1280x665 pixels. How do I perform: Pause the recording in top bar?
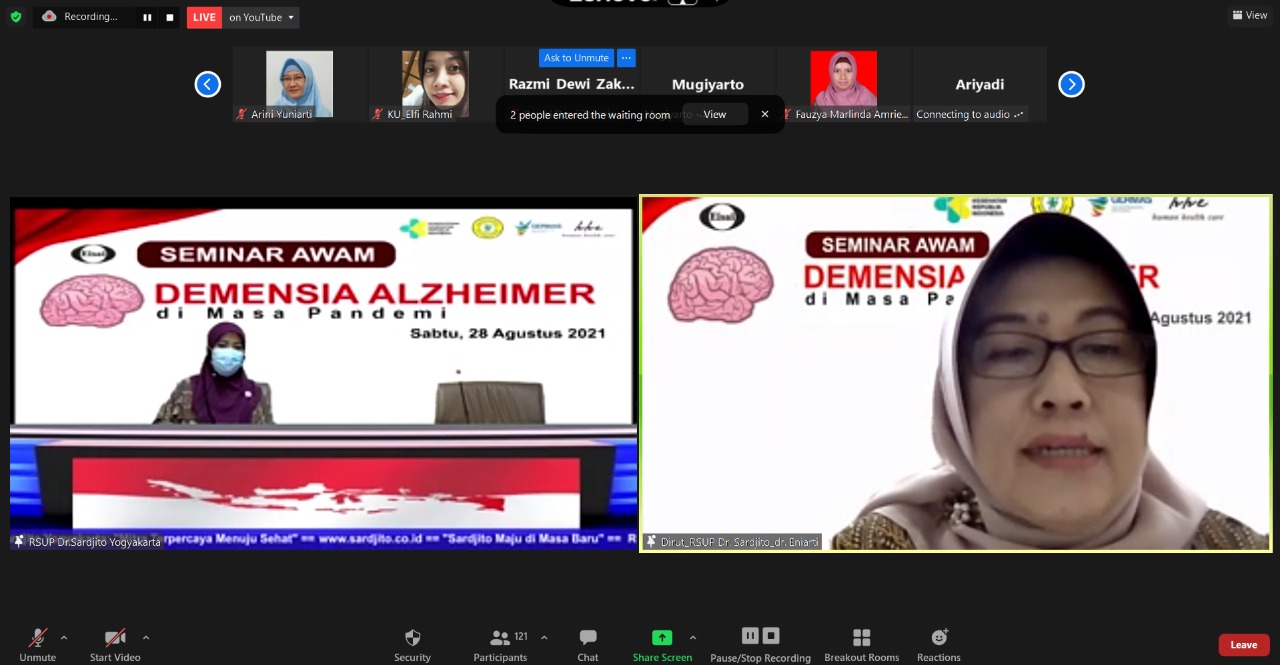tap(147, 17)
